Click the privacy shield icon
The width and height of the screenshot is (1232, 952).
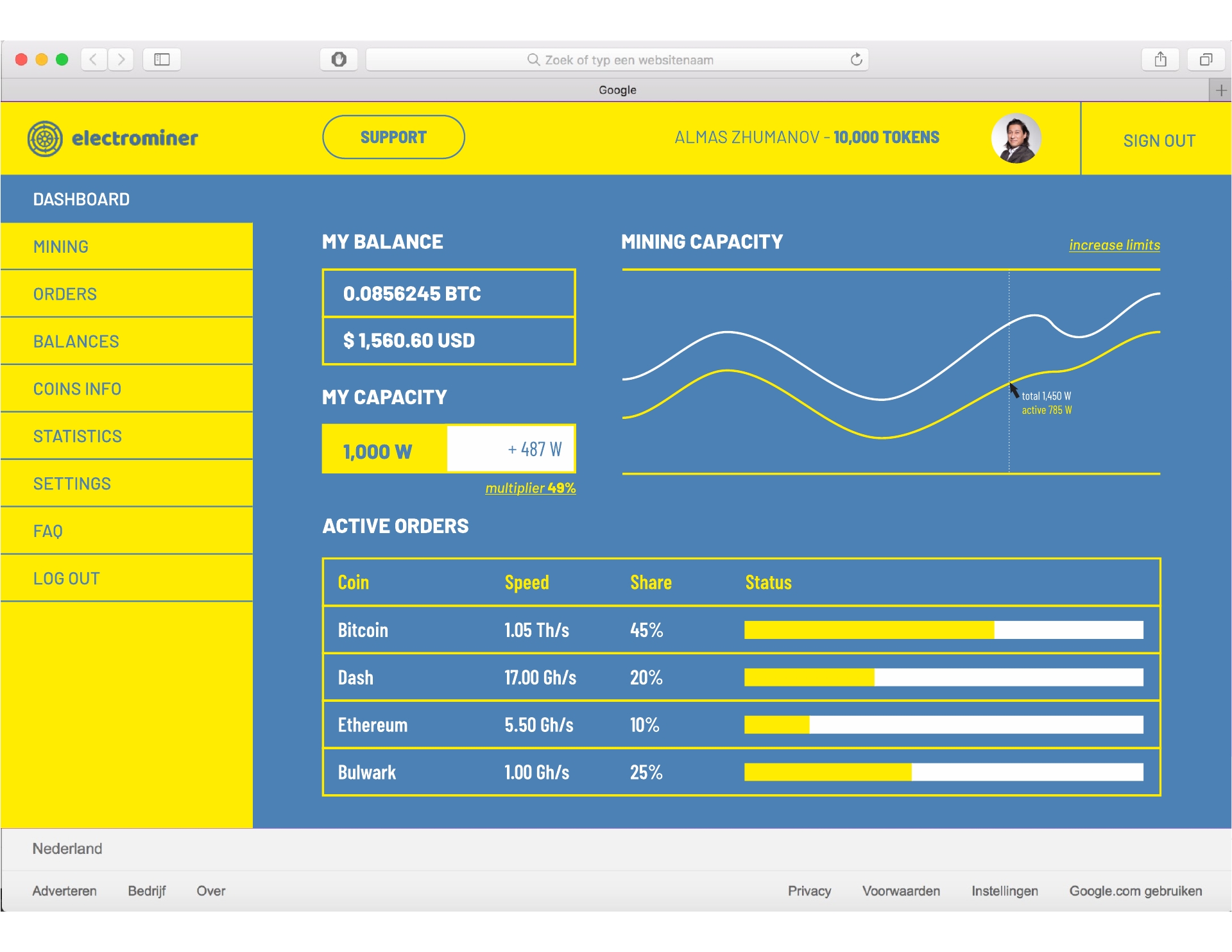339,60
